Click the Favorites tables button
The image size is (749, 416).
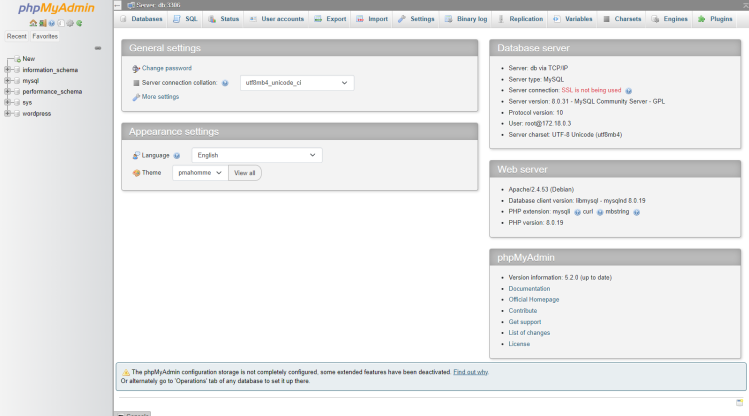[45, 36]
